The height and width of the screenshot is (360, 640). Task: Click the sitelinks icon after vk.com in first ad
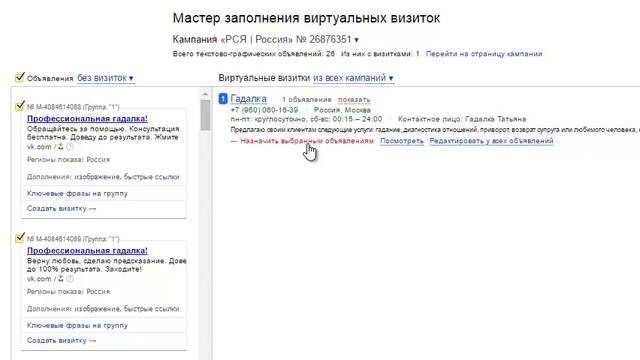pos(60,147)
